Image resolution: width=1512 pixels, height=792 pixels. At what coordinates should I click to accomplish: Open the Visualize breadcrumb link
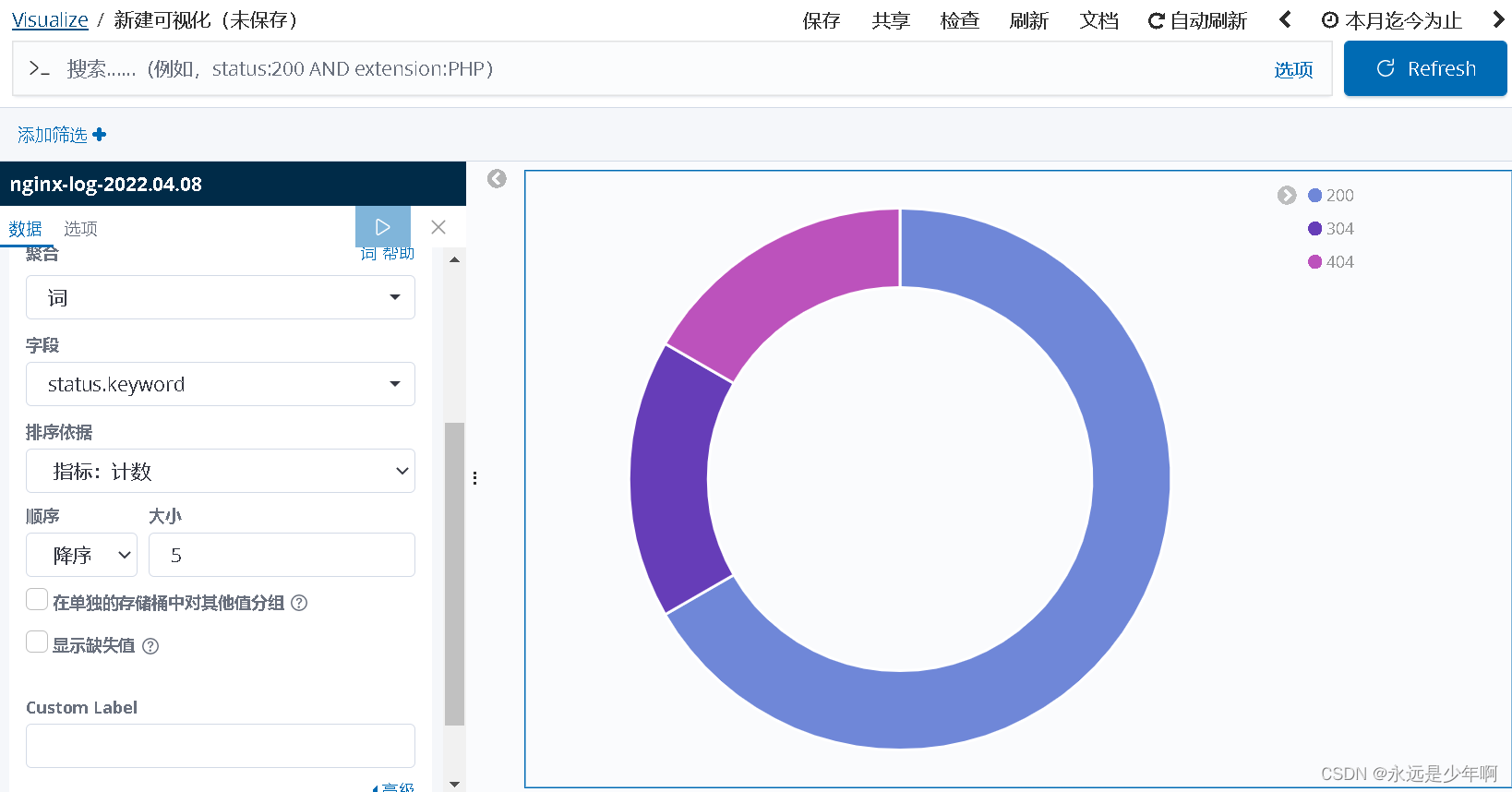[x=50, y=20]
